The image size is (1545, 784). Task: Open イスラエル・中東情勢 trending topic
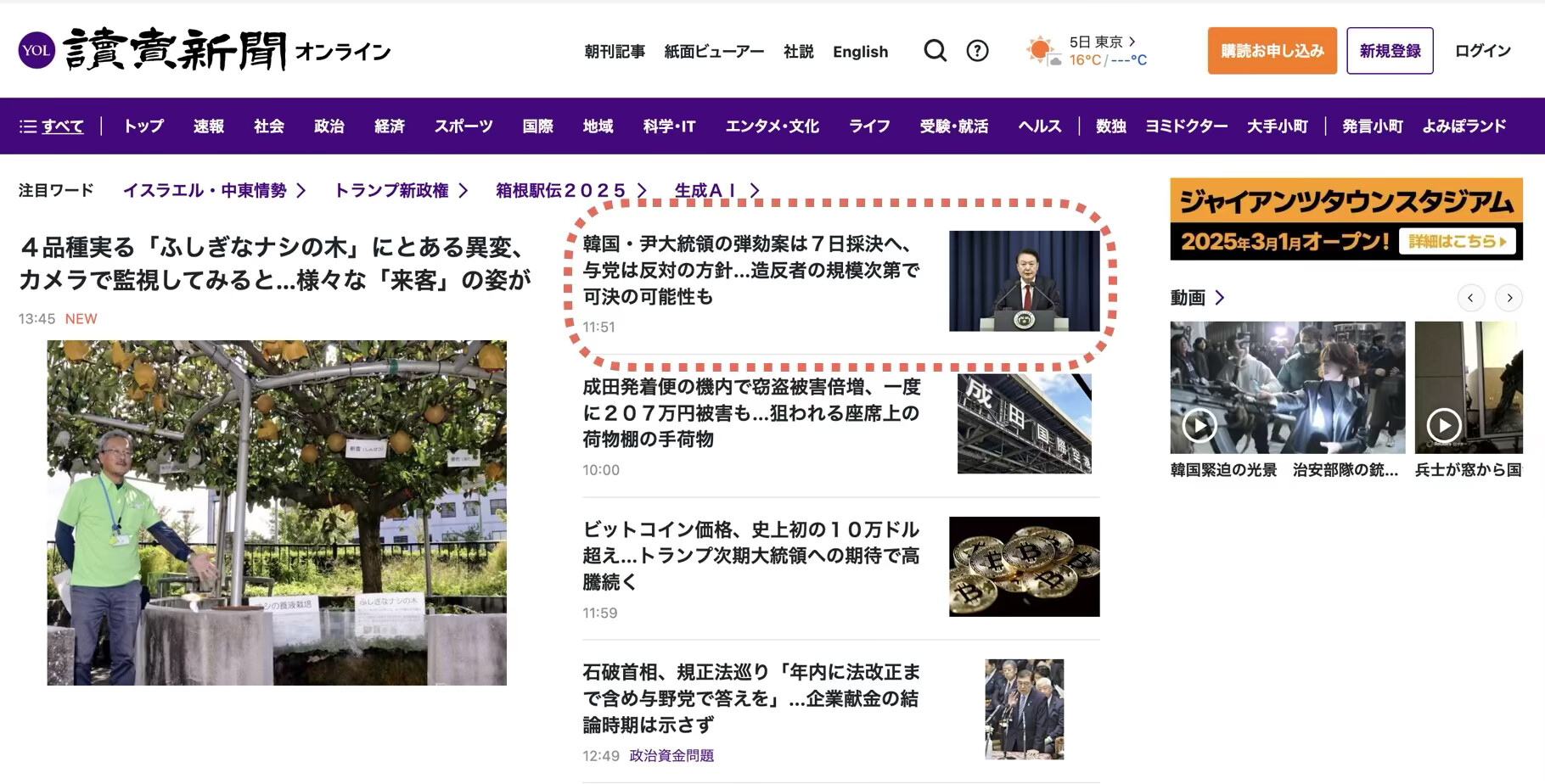click(214, 191)
